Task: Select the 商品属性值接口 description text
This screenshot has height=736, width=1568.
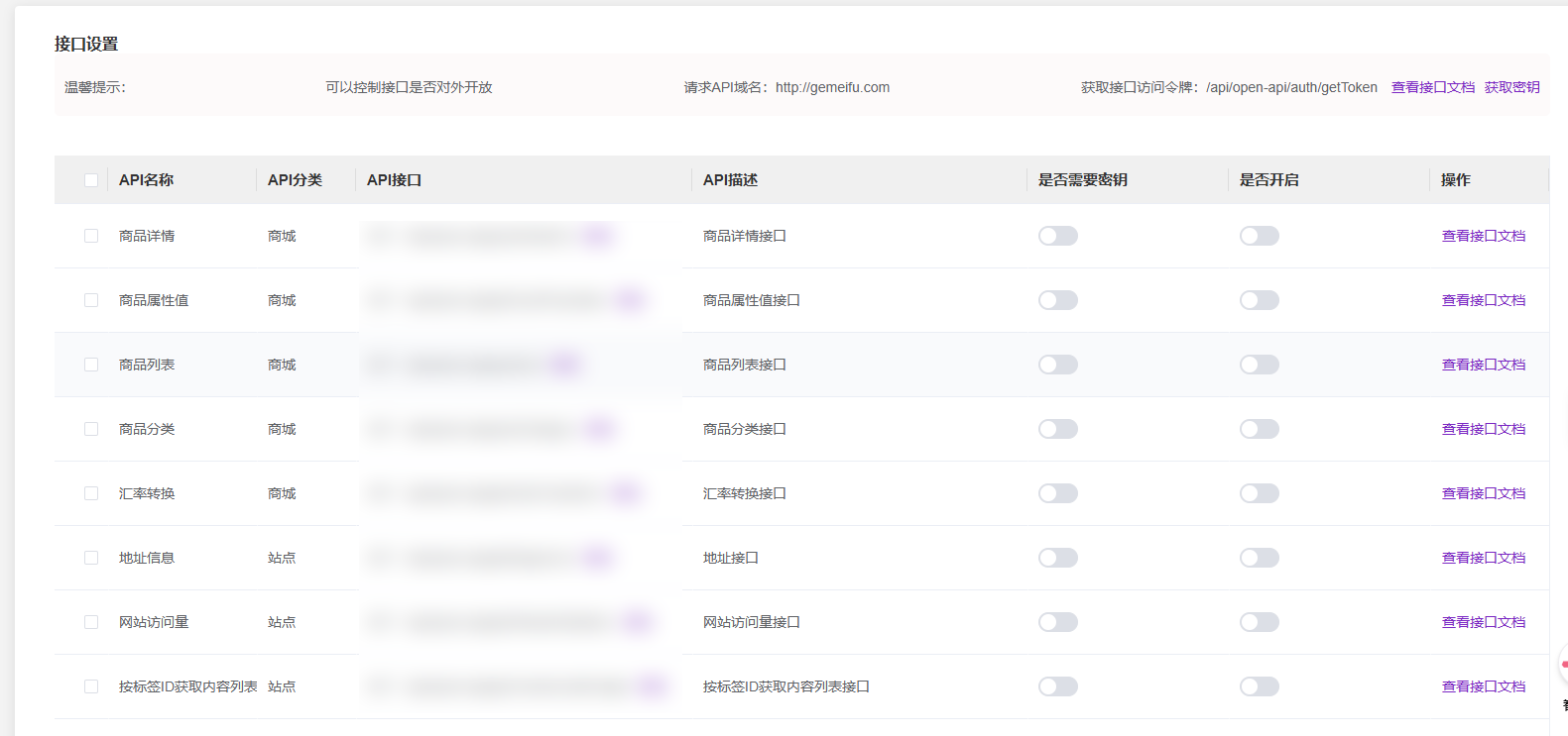Action: [752, 300]
